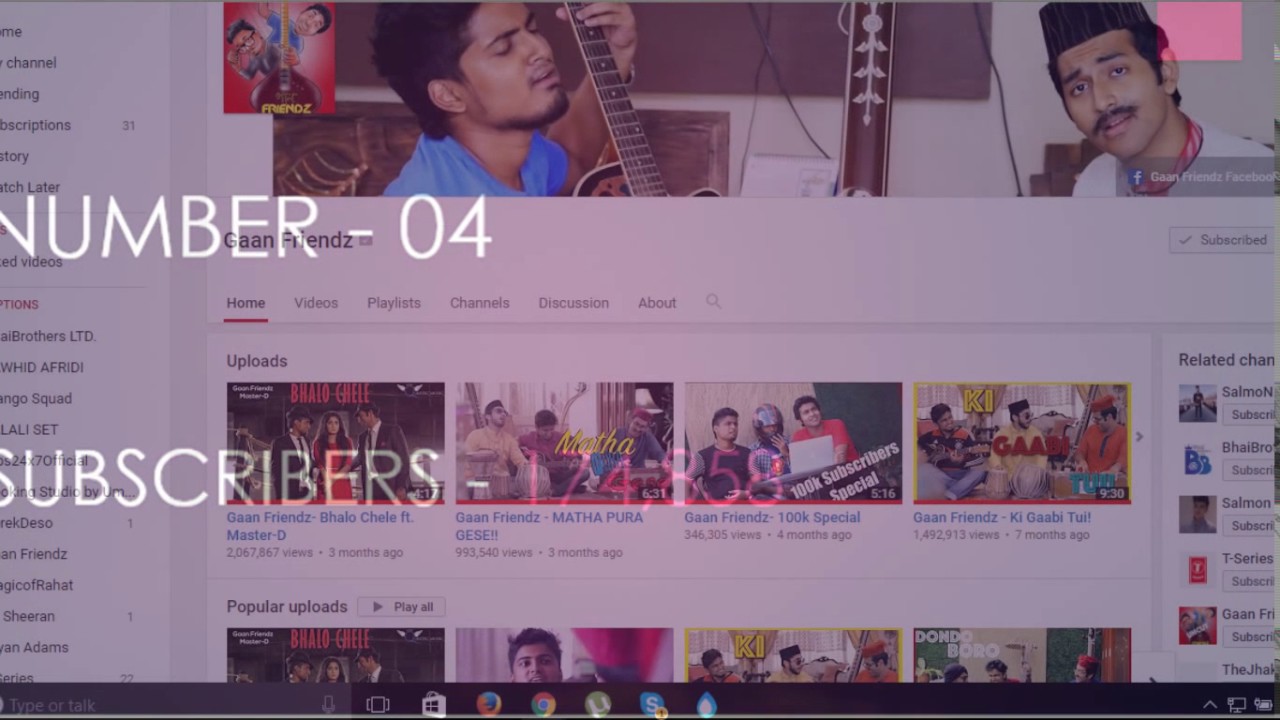Launch Firefox from the taskbar
The image size is (1280, 720).
point(488,704)
